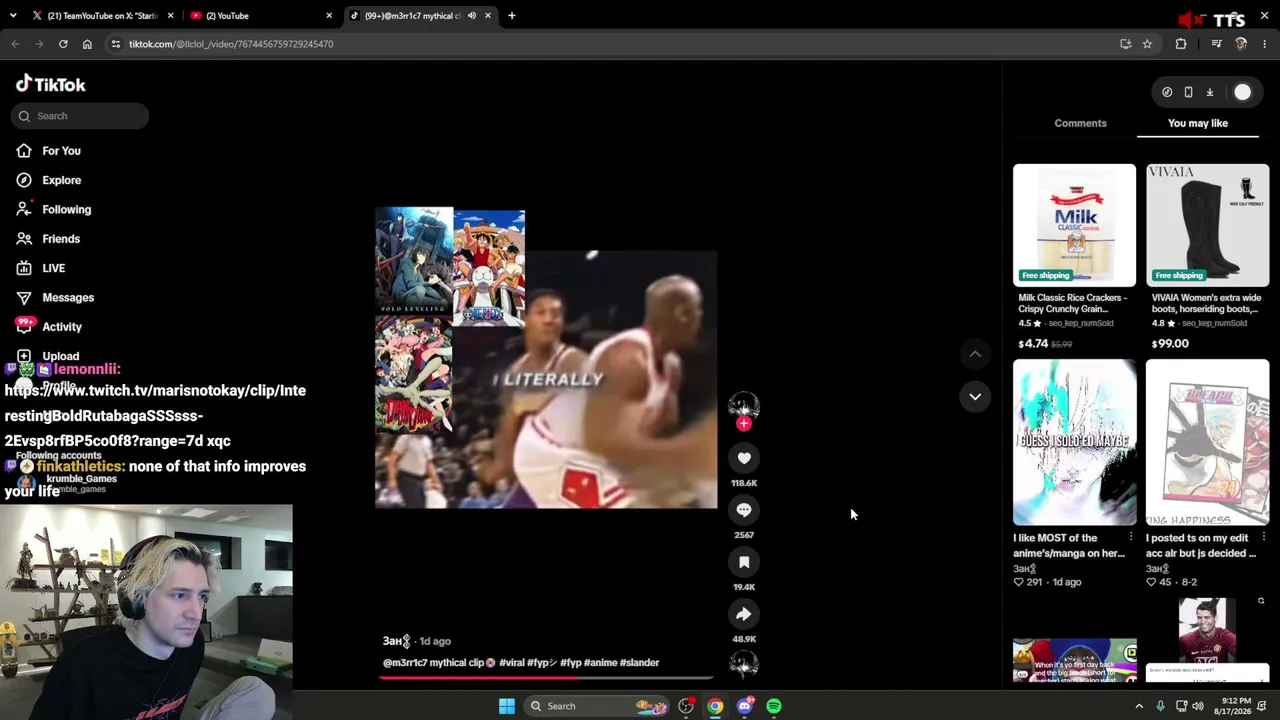Screen dimensions: 1280x720
Task: Switch to the (2) YouTube browser tab
Action: point(260,16)
